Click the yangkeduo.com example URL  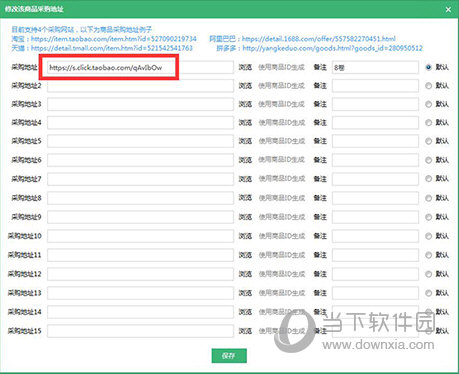(333, 48)
